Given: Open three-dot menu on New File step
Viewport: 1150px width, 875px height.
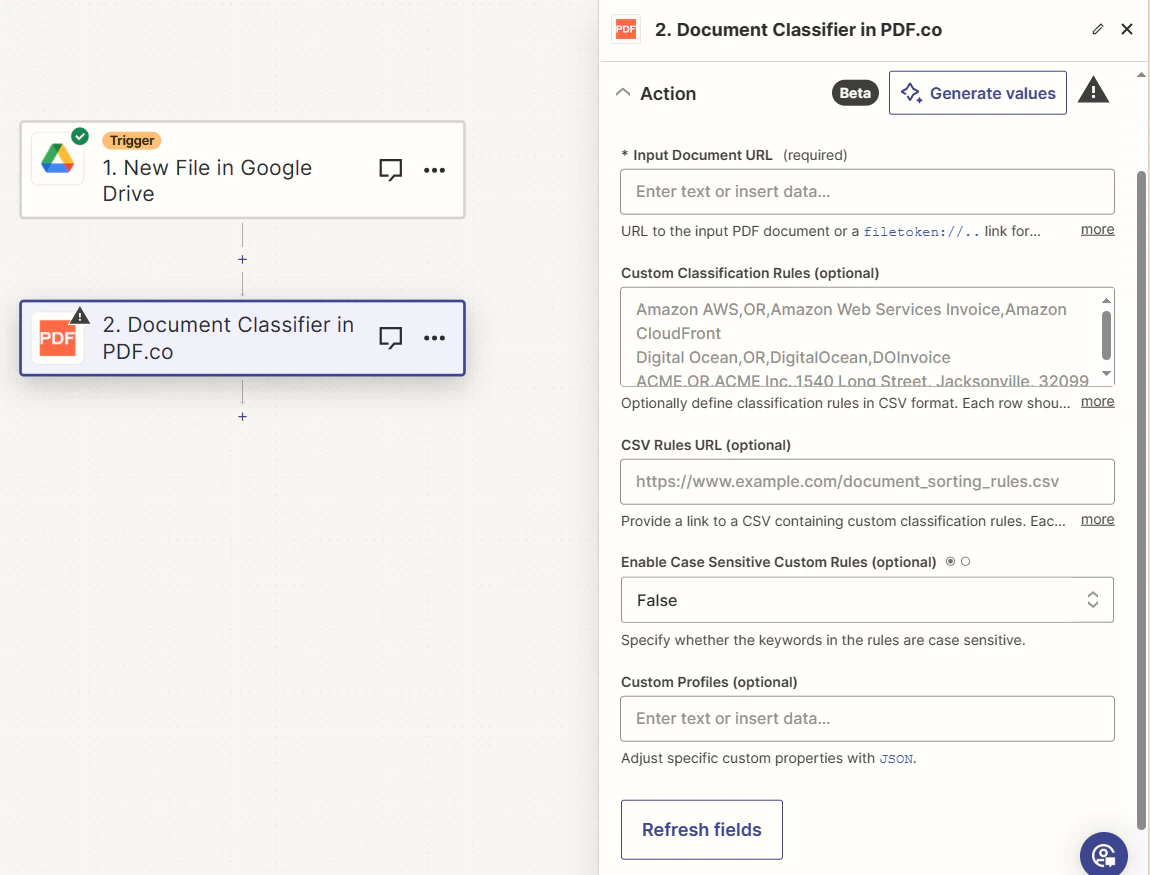Looking at the screenshot, I should (434, 170).
